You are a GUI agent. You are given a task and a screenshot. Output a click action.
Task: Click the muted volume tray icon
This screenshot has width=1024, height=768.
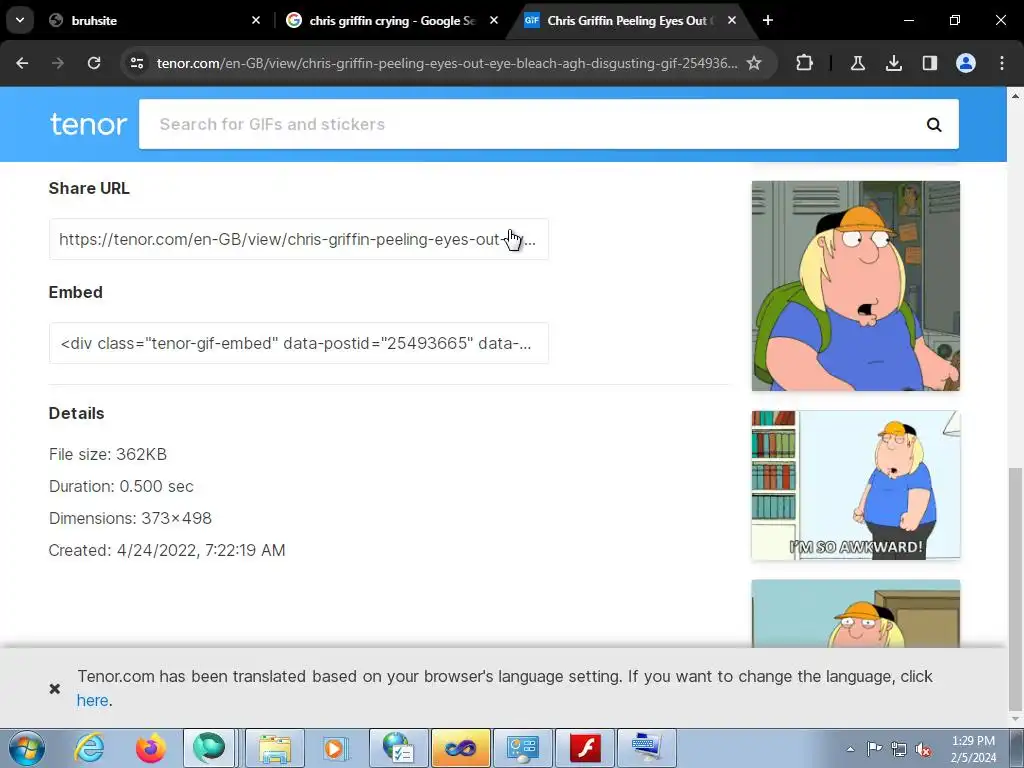tap(923, 749)
